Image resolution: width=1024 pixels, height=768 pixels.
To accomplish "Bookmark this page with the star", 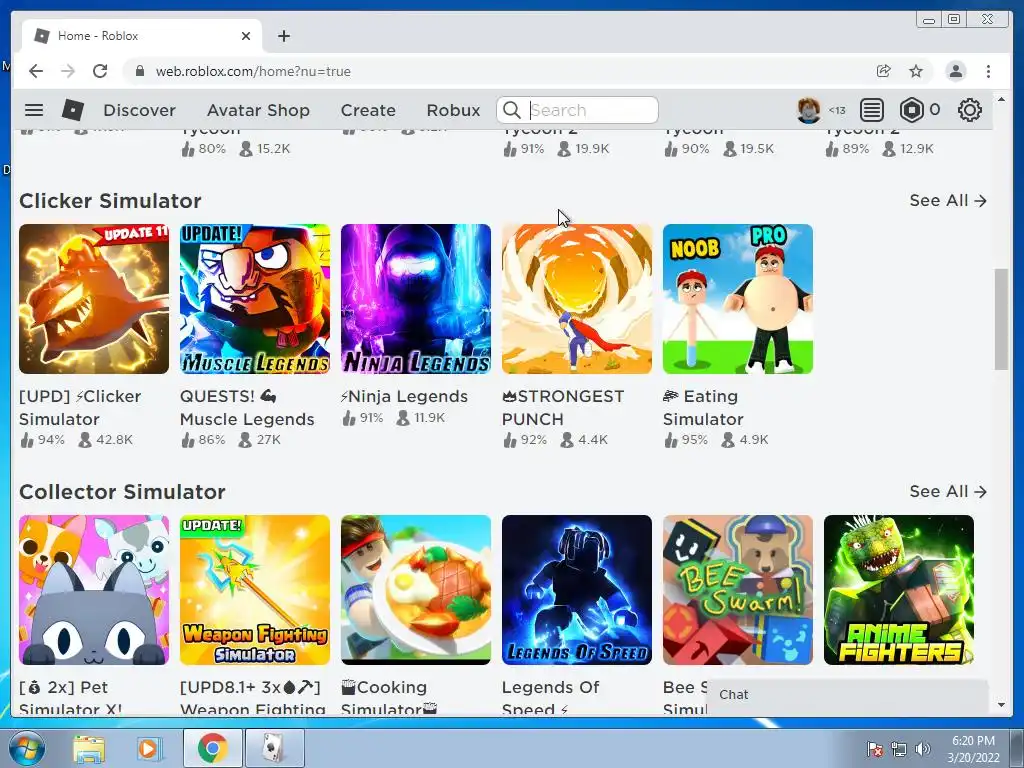I will coord(916,71).
